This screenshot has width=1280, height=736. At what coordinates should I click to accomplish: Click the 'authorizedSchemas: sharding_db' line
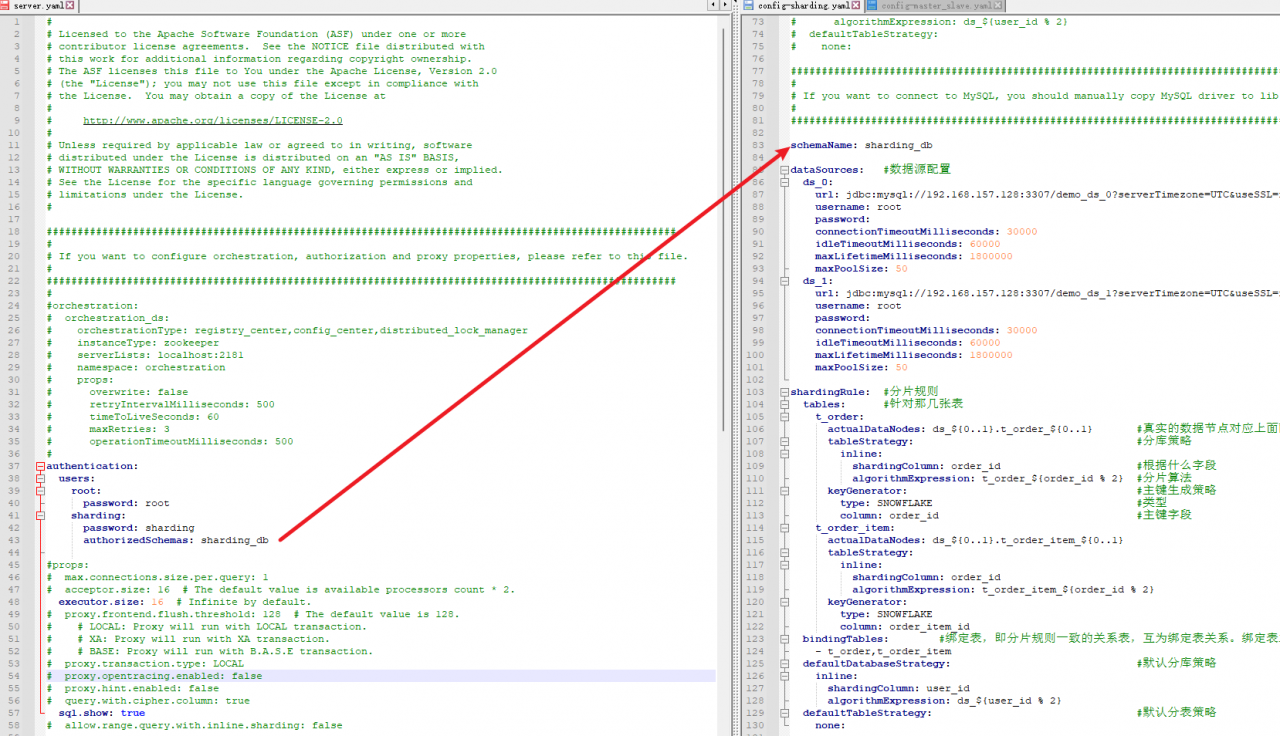click(x=175, y=540)
